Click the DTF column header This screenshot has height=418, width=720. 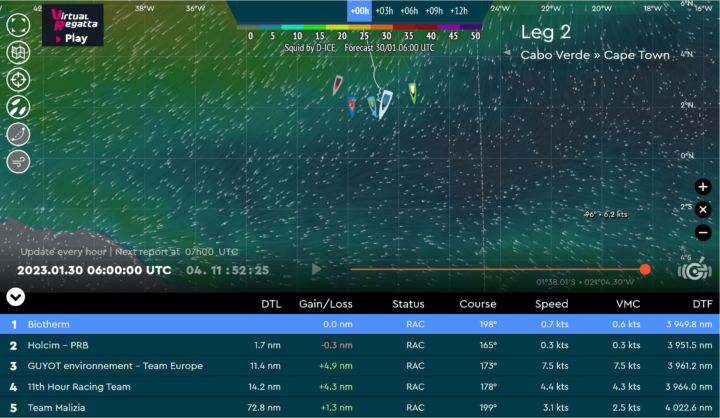tap(703, 304)
